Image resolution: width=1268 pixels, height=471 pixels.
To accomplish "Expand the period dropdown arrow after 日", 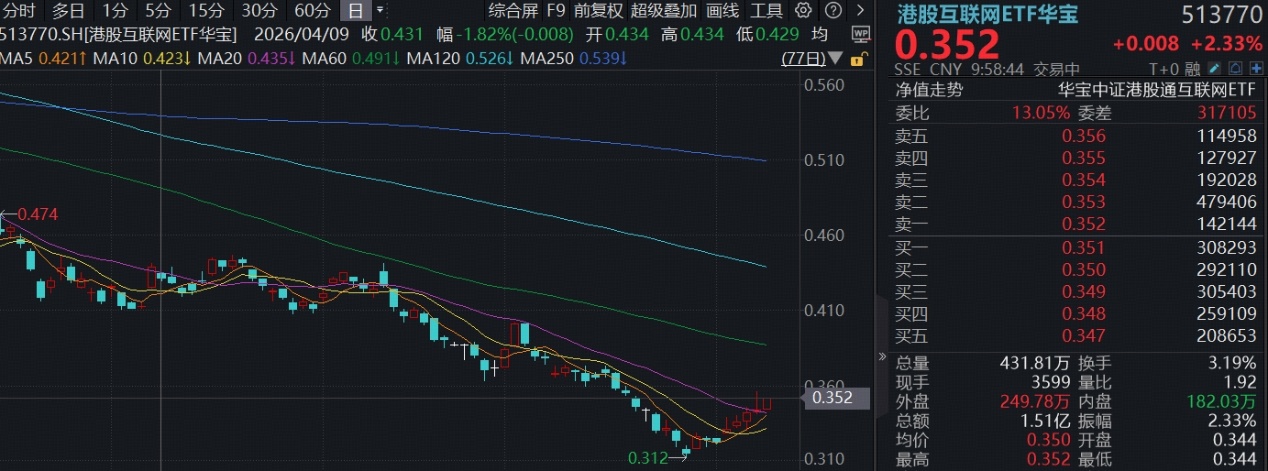I will point(379,11).
